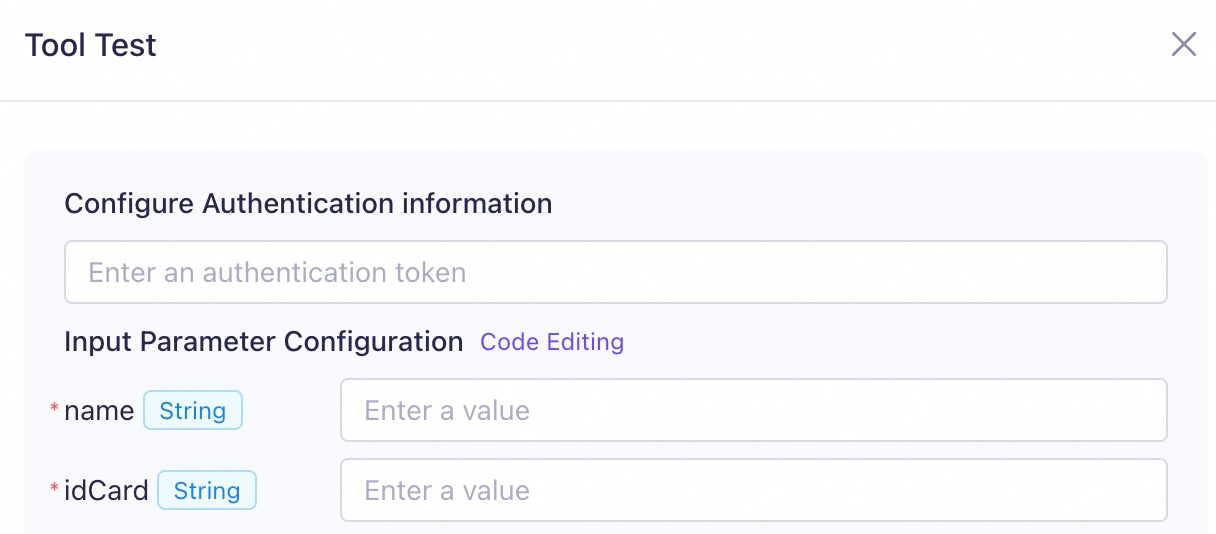Open Code Editing mode
This screenshot has height=534, width=1216.
tap(551, 342)
